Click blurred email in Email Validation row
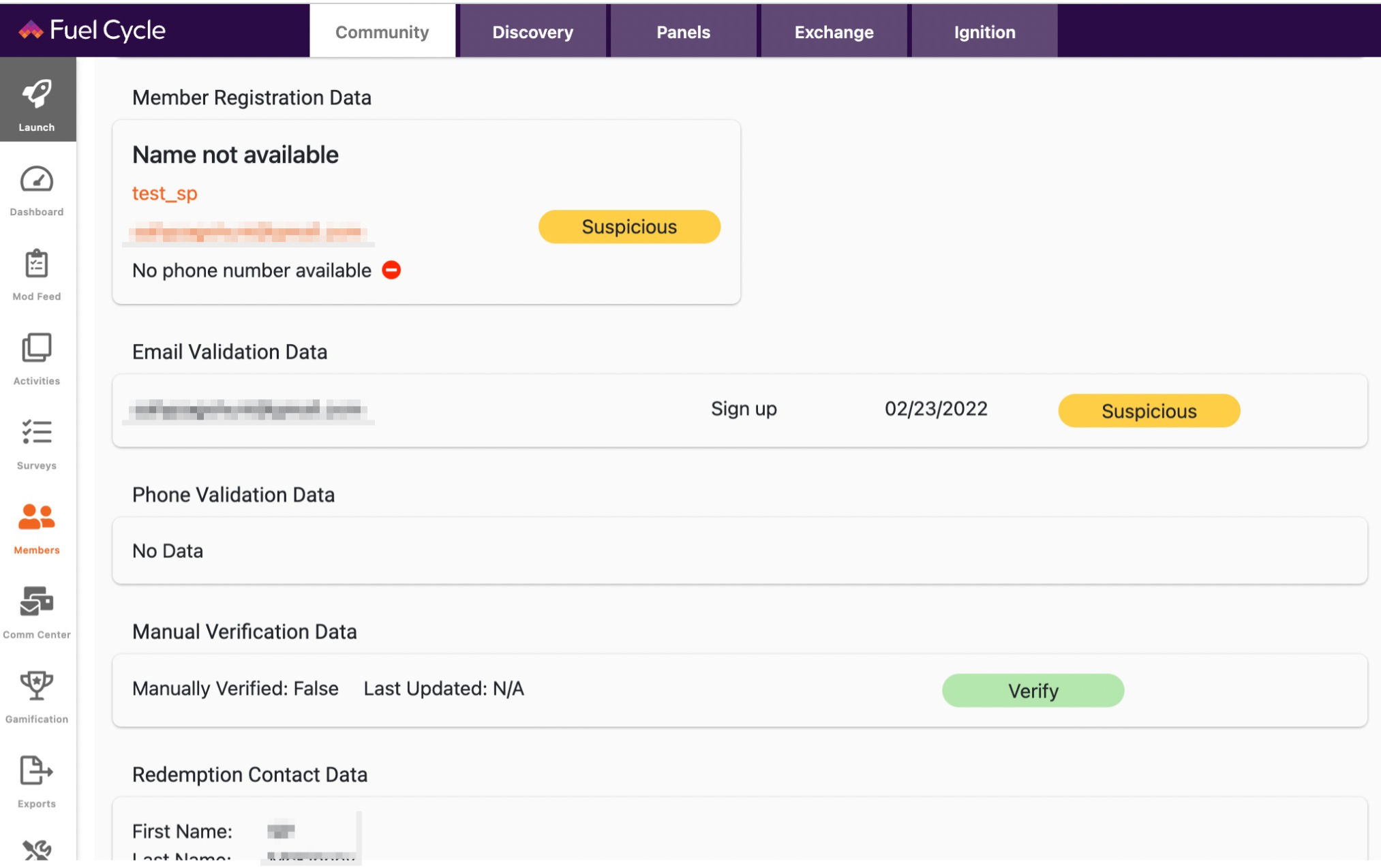The image size is (1381, 868). (x=249, y=411)
